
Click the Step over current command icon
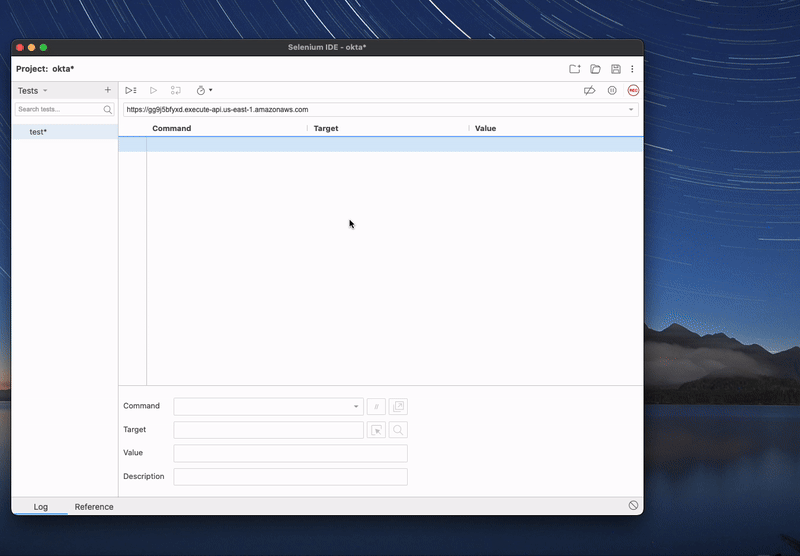[176, 90]
